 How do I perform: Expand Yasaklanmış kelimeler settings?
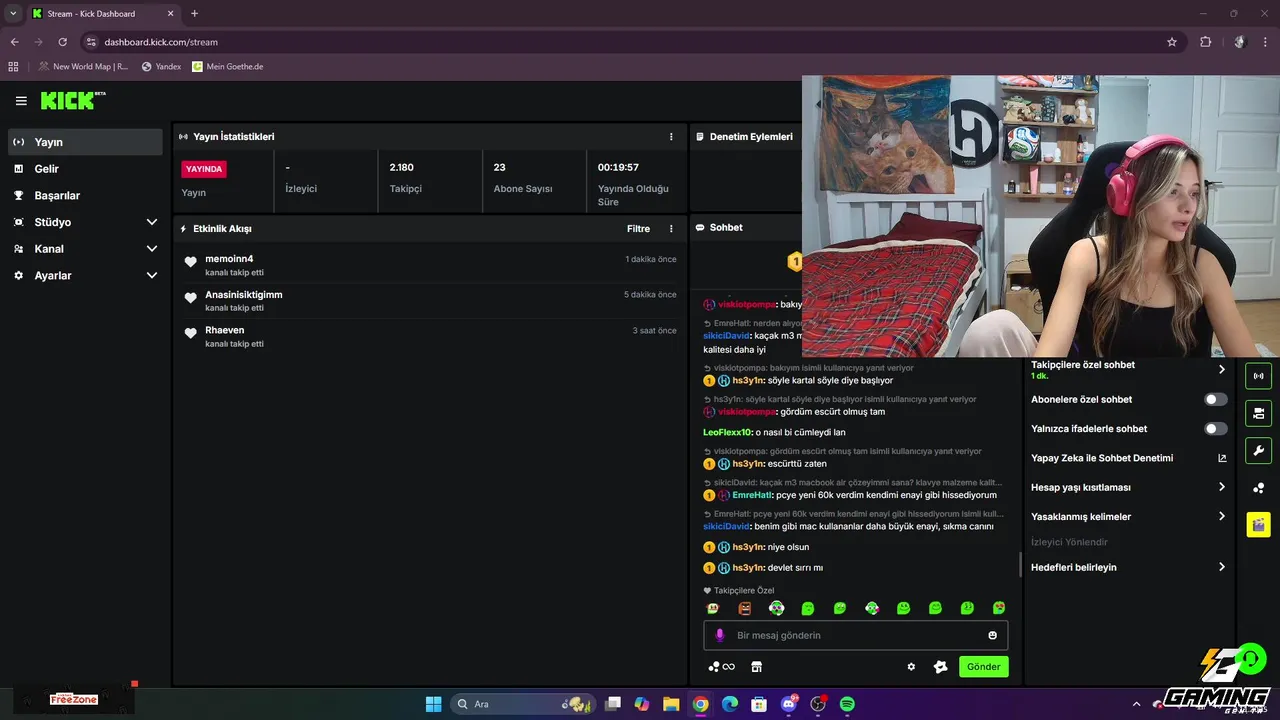point(1129,517)
